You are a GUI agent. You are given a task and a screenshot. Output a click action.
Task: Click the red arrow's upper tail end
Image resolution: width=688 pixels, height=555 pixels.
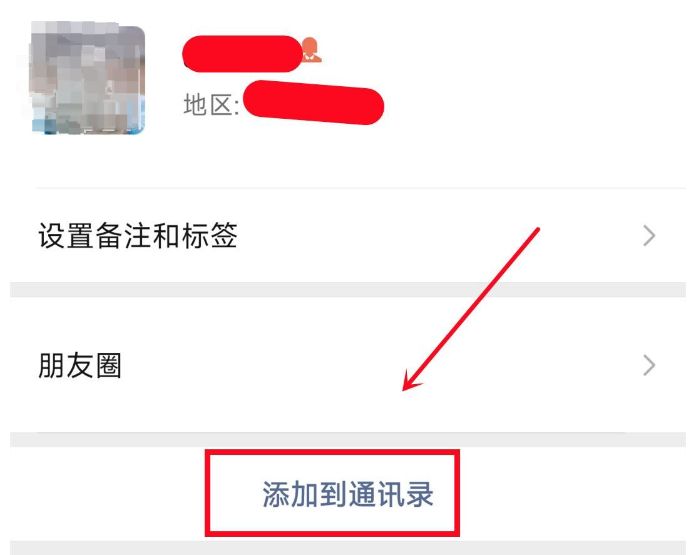(536, 230)
